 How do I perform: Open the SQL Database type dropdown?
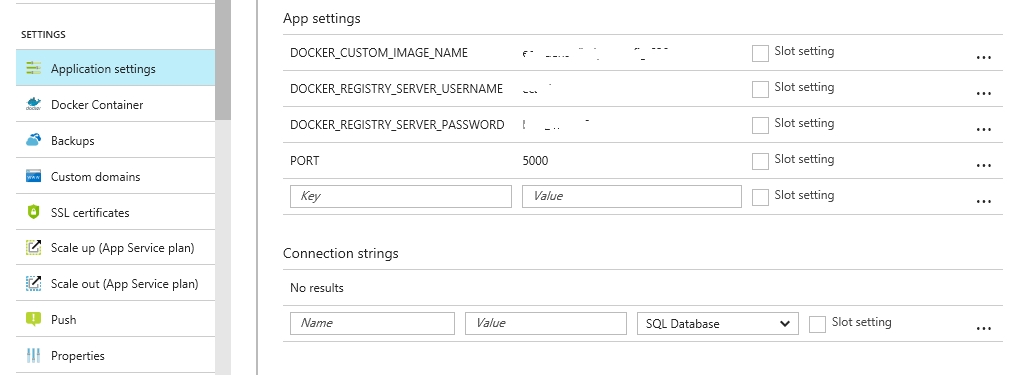click(718, 323)
